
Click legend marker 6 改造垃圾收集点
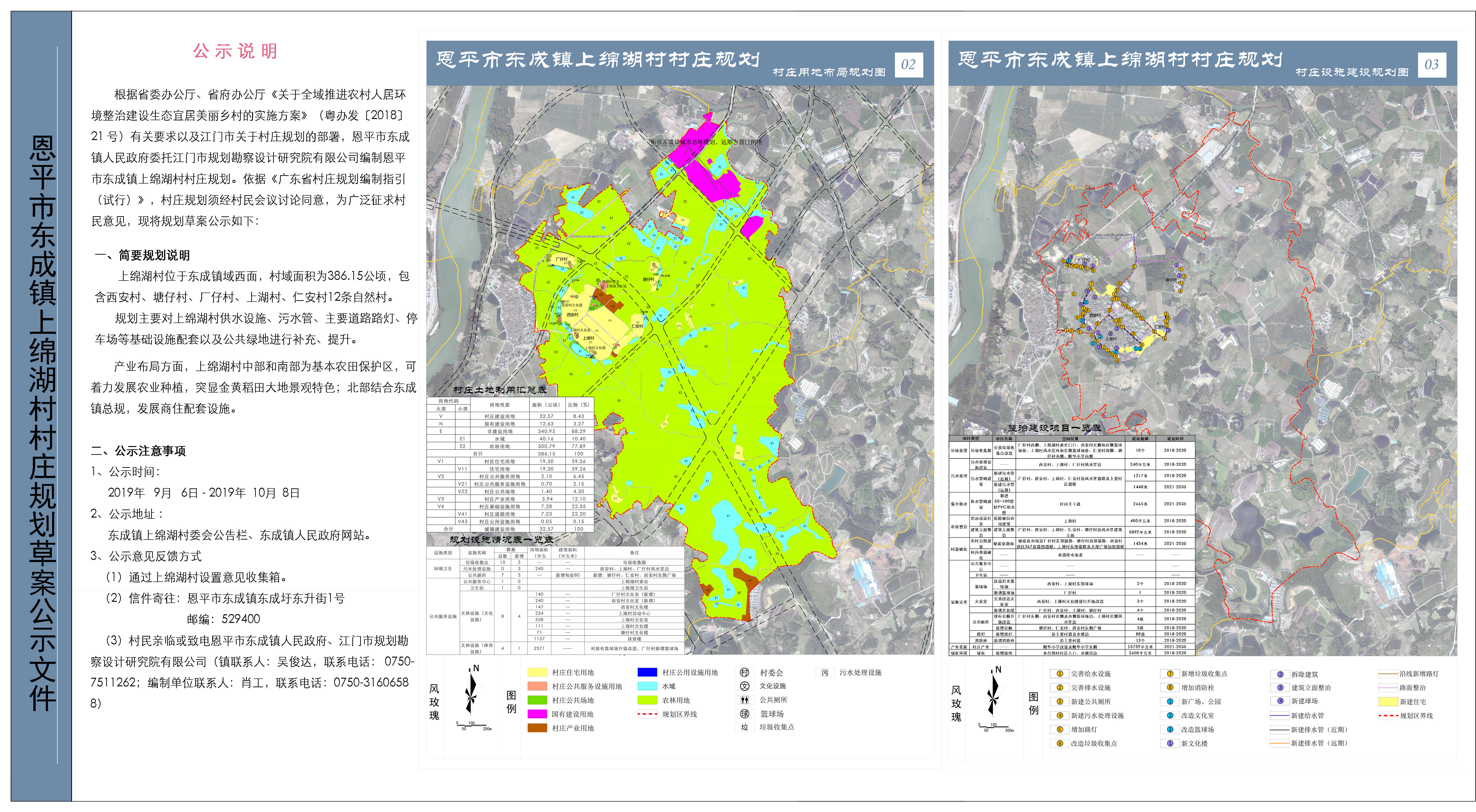coord(1060,744)
